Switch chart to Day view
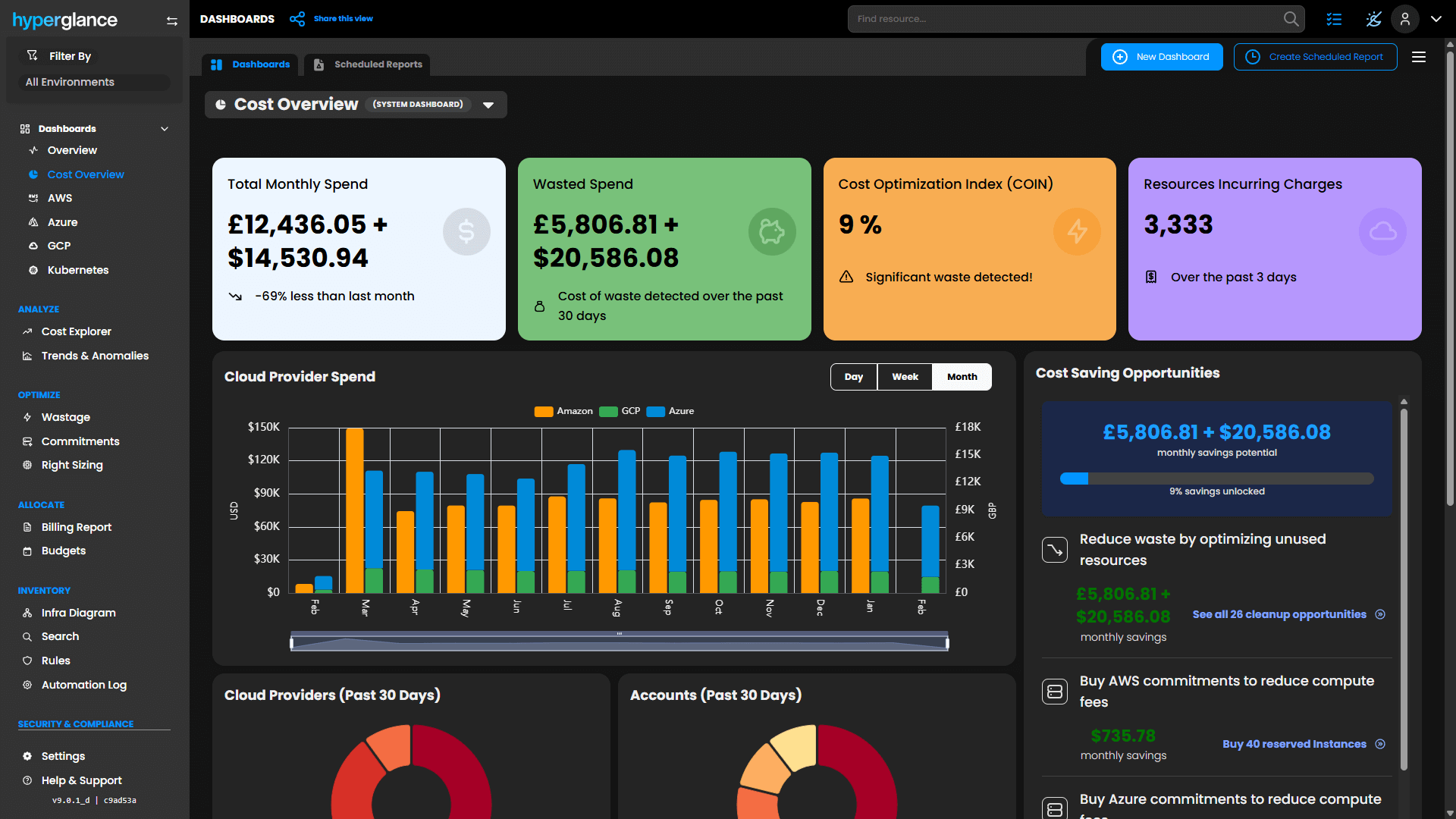This screenshot has width=1456, height=819. (x=854, y=377)
